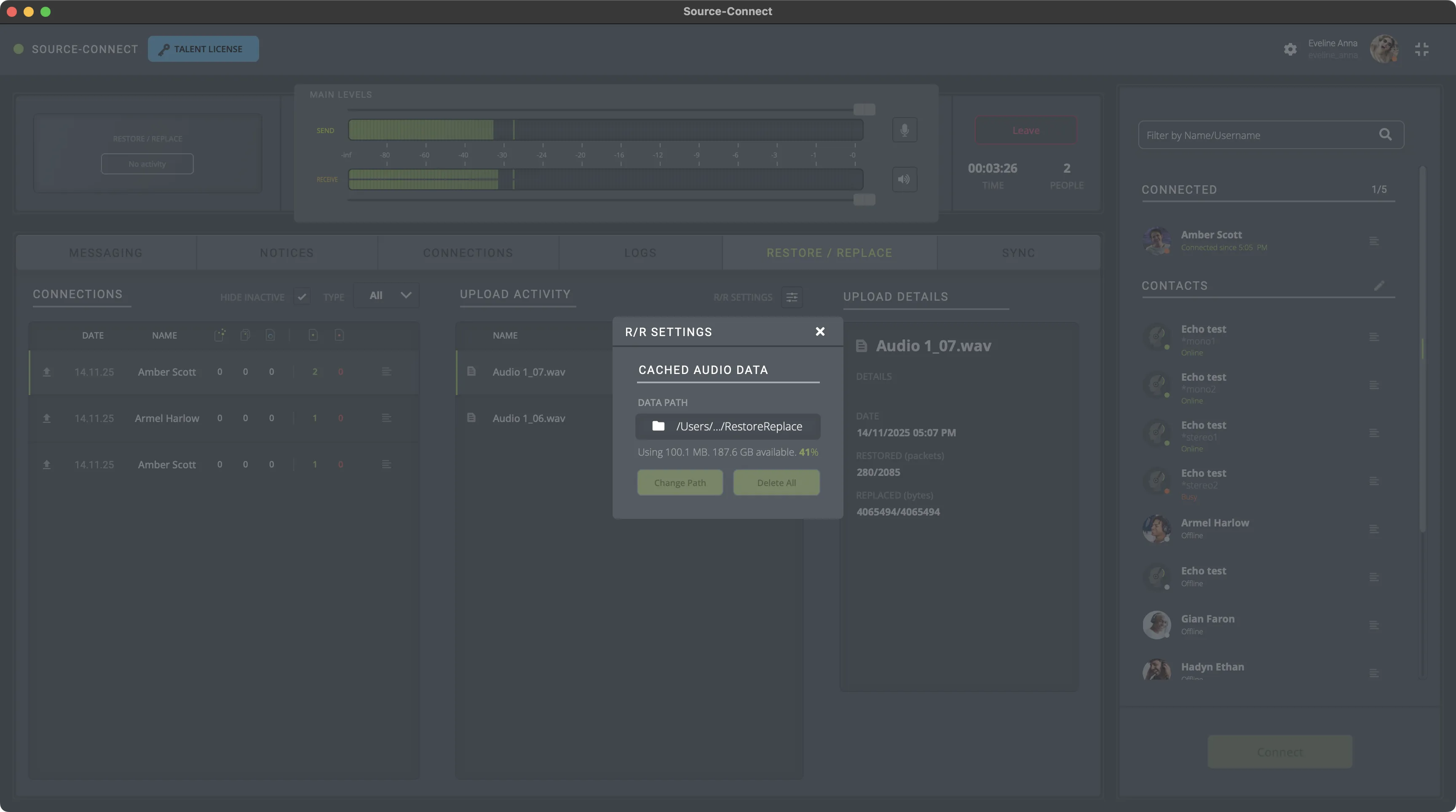
Task: Mute the speaker receive icon
Action: point(905,179)
